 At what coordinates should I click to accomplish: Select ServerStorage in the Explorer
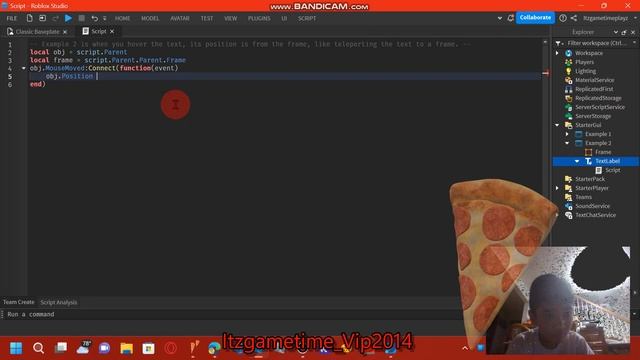coord(593,116)
